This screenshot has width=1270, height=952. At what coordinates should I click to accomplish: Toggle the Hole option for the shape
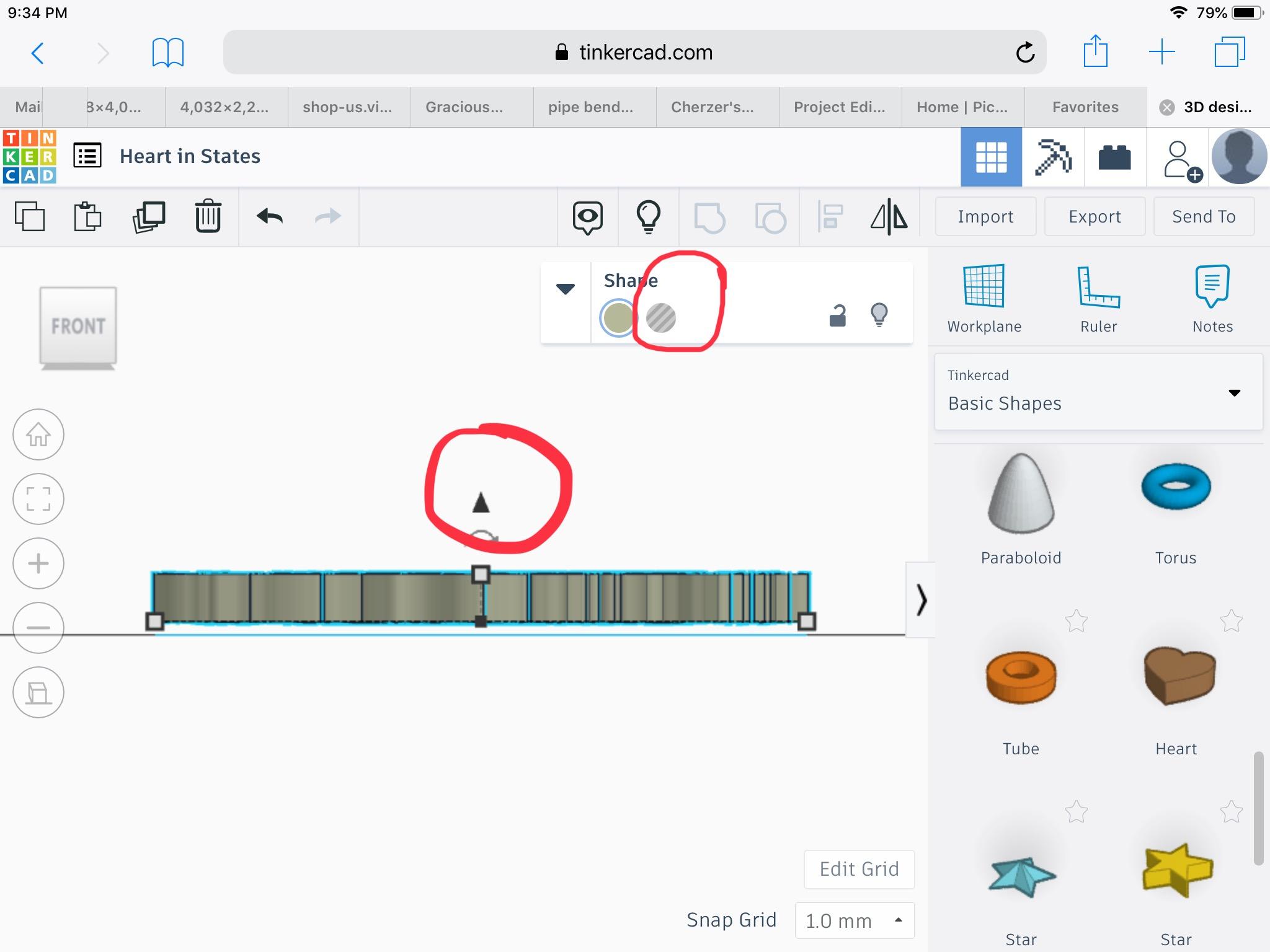661,318
